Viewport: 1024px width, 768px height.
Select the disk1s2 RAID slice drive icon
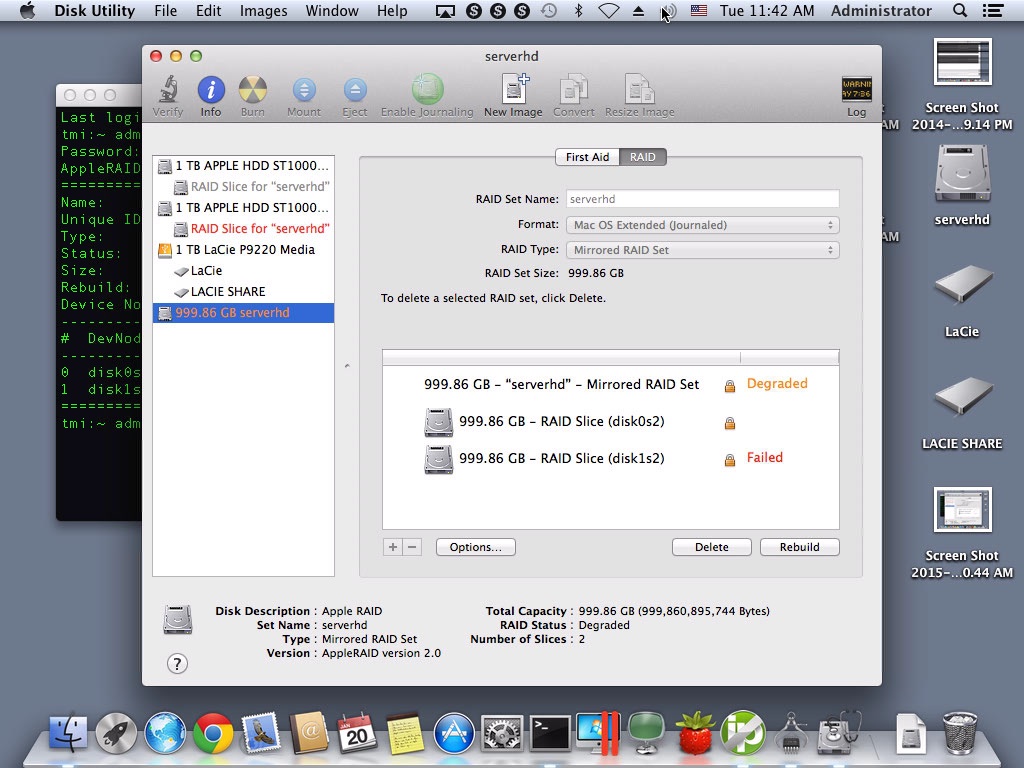438,460
